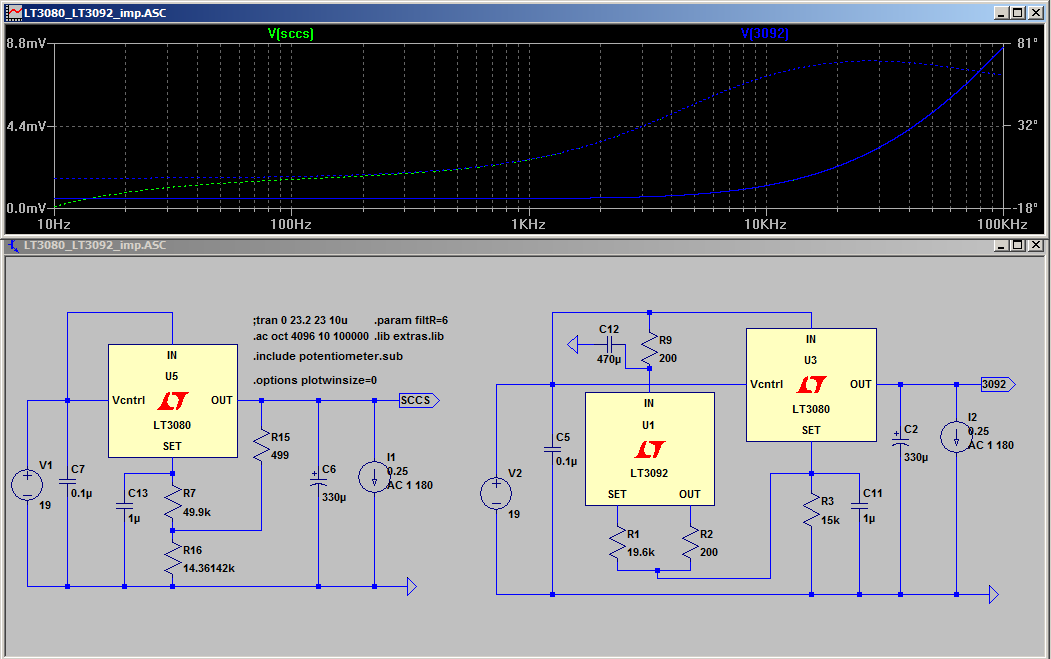1051x659 pixels.
Task: Select current source I2 symbol
Action: point(956,436)
